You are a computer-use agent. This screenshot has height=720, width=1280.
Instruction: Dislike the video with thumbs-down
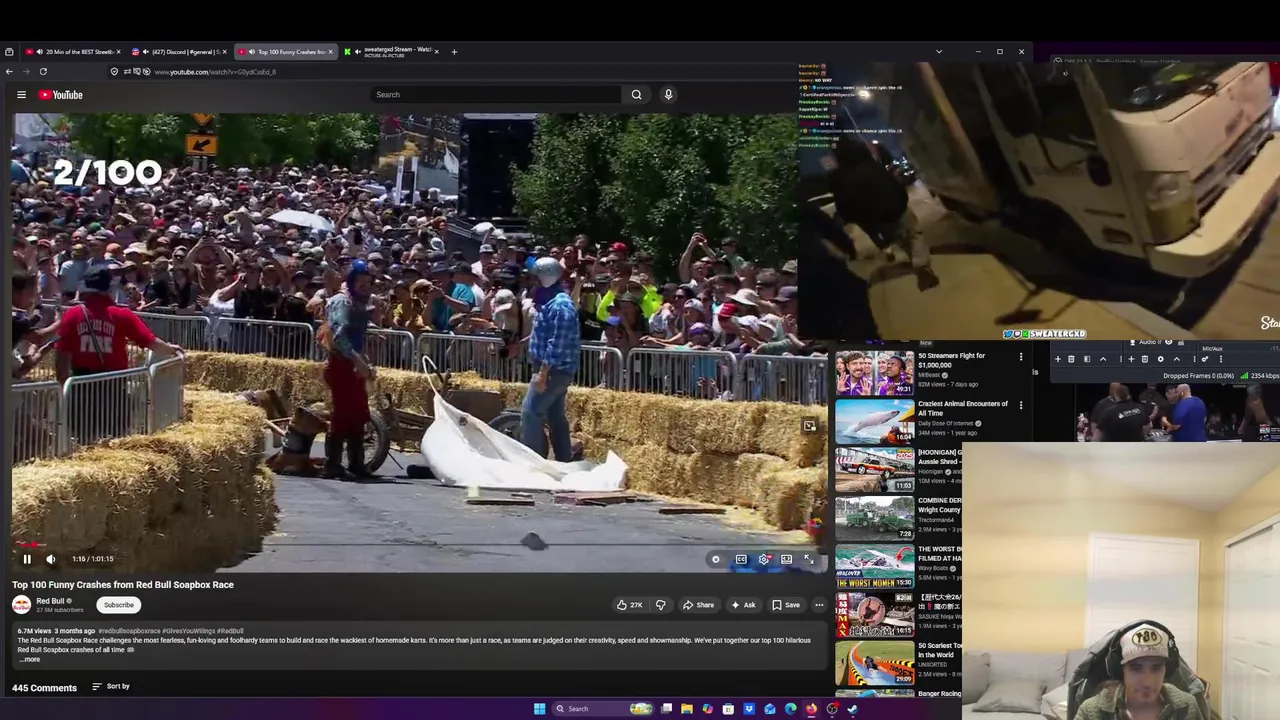[660, 605]
